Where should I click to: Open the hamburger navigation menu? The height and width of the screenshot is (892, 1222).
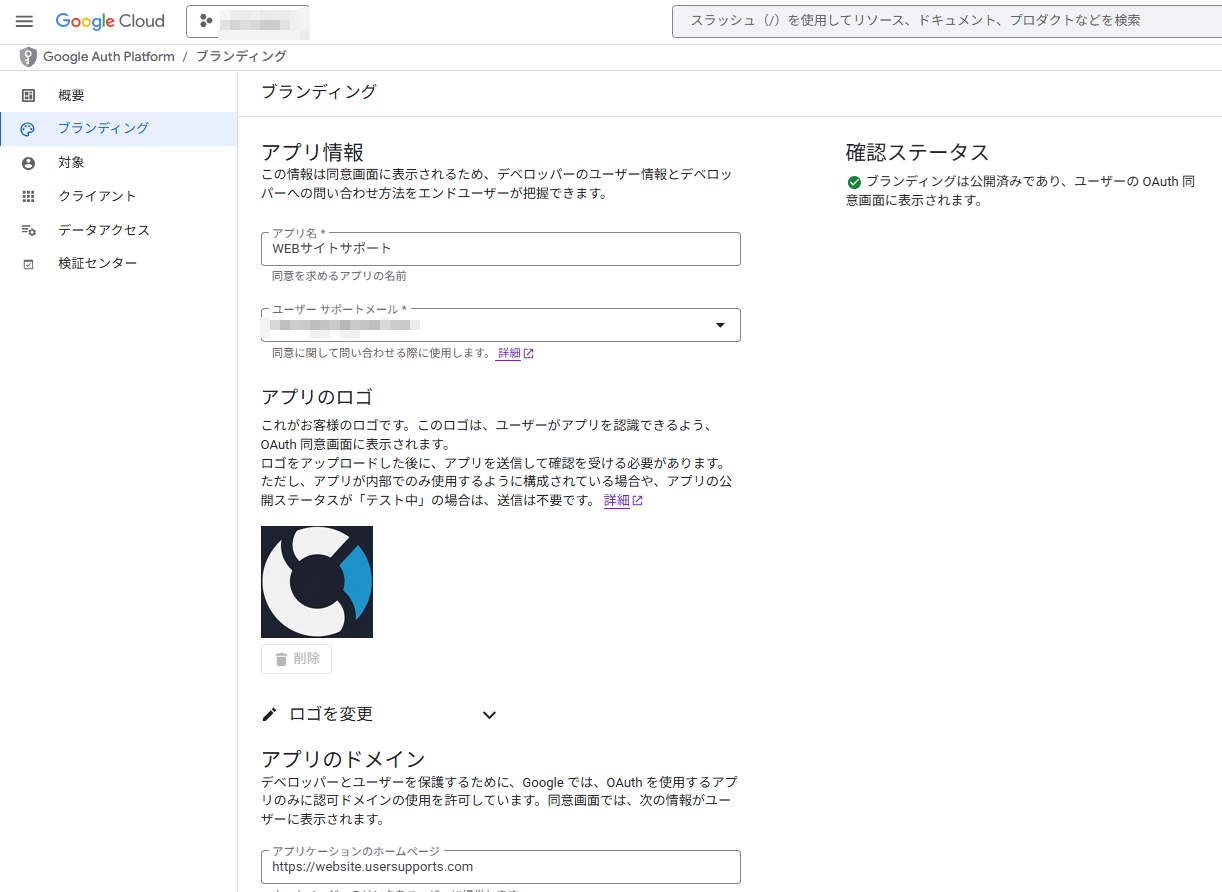(x=25, y=21)
